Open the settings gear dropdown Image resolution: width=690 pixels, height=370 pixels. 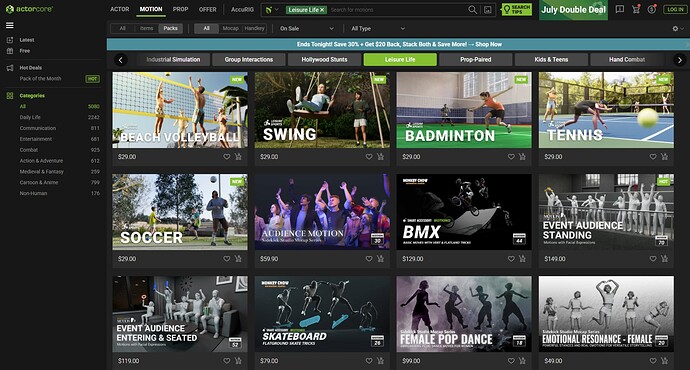(678, 29)
